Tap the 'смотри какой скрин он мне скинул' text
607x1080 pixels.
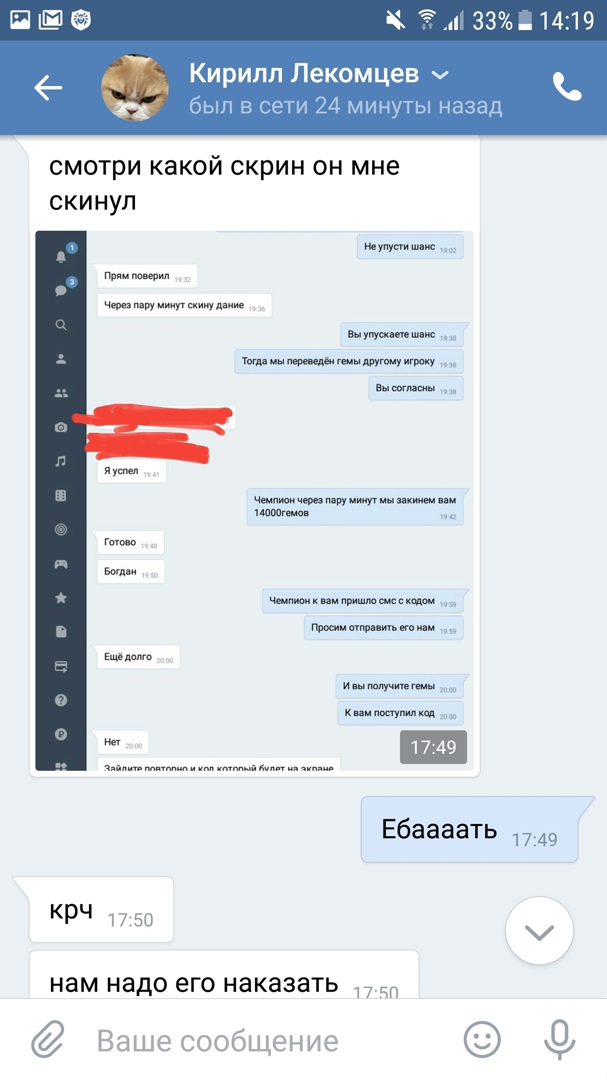coord(224,183)
